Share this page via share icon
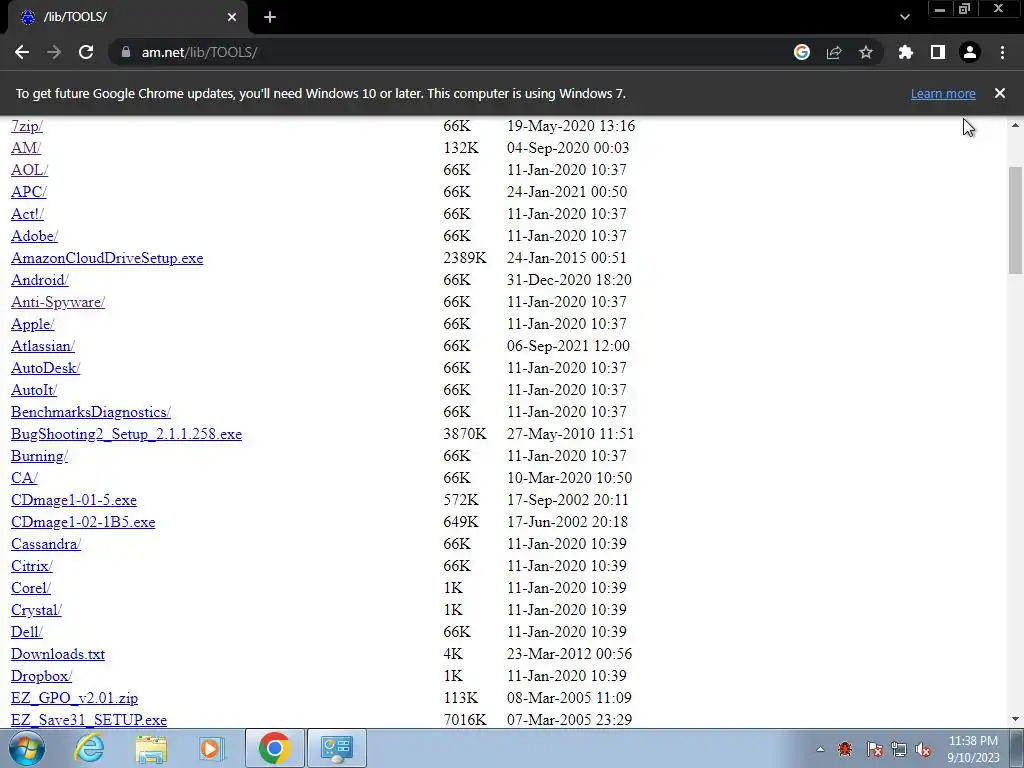1024x768 pixels. (834, 52)
